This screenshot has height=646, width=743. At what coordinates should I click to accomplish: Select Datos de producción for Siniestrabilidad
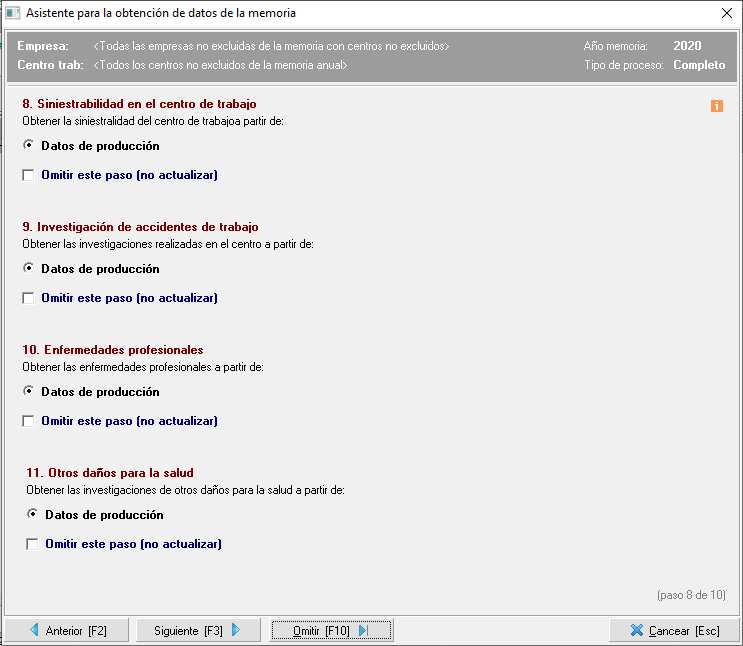[28, 146]
